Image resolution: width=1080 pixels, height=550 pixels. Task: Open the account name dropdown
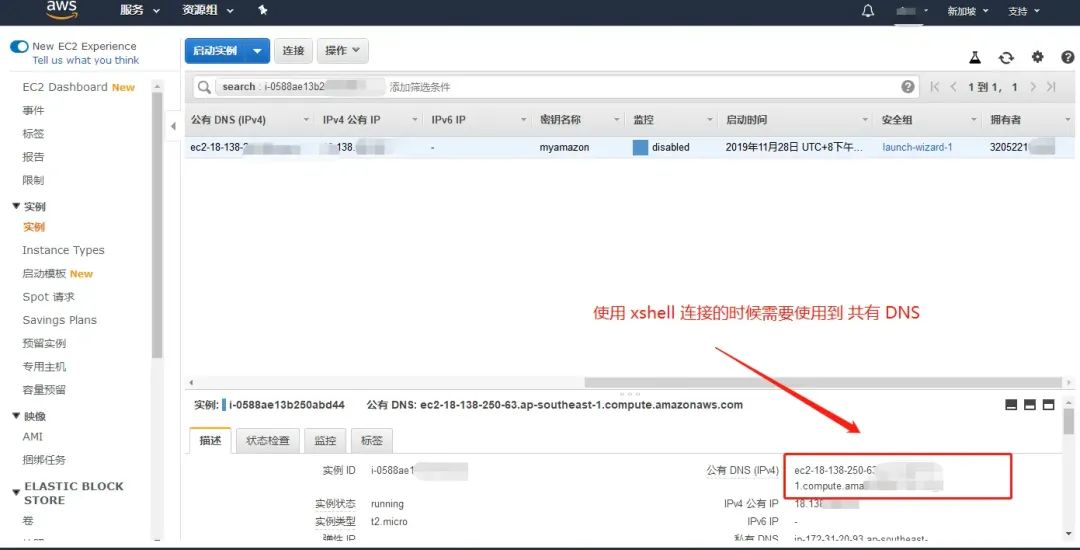pos(912,11)
